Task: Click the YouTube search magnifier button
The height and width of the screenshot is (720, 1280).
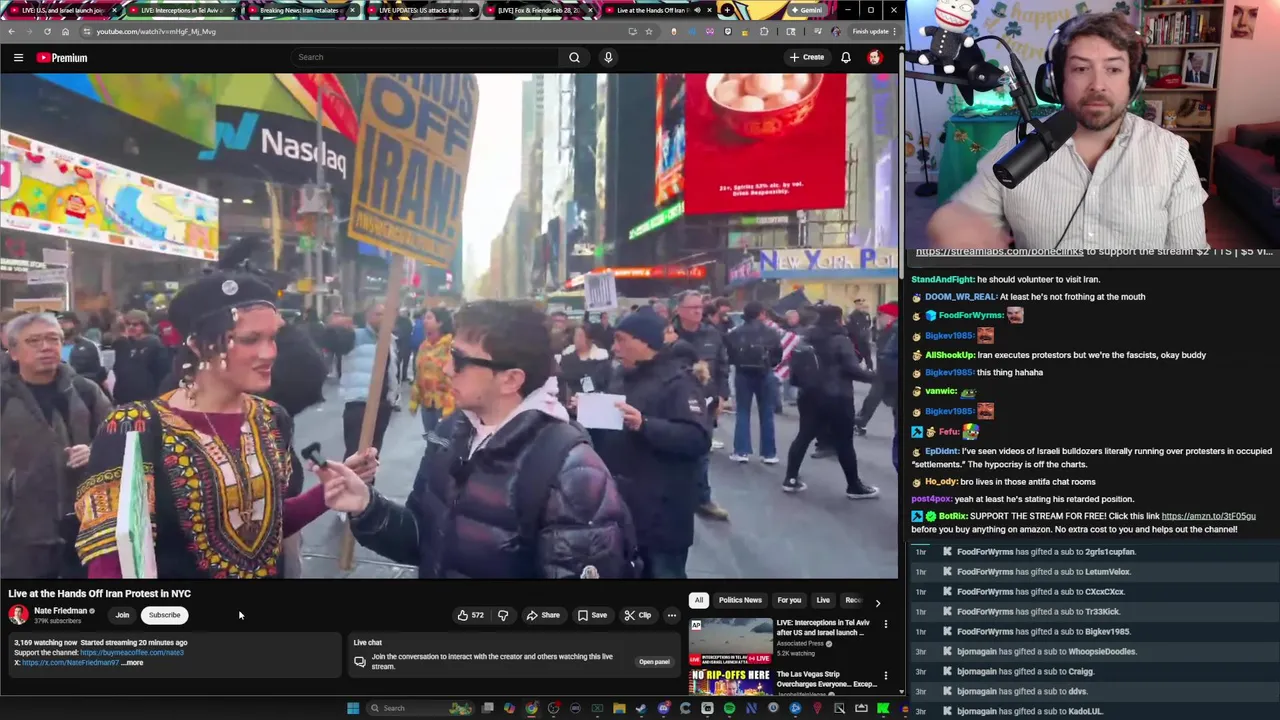Action: point(574,57)
